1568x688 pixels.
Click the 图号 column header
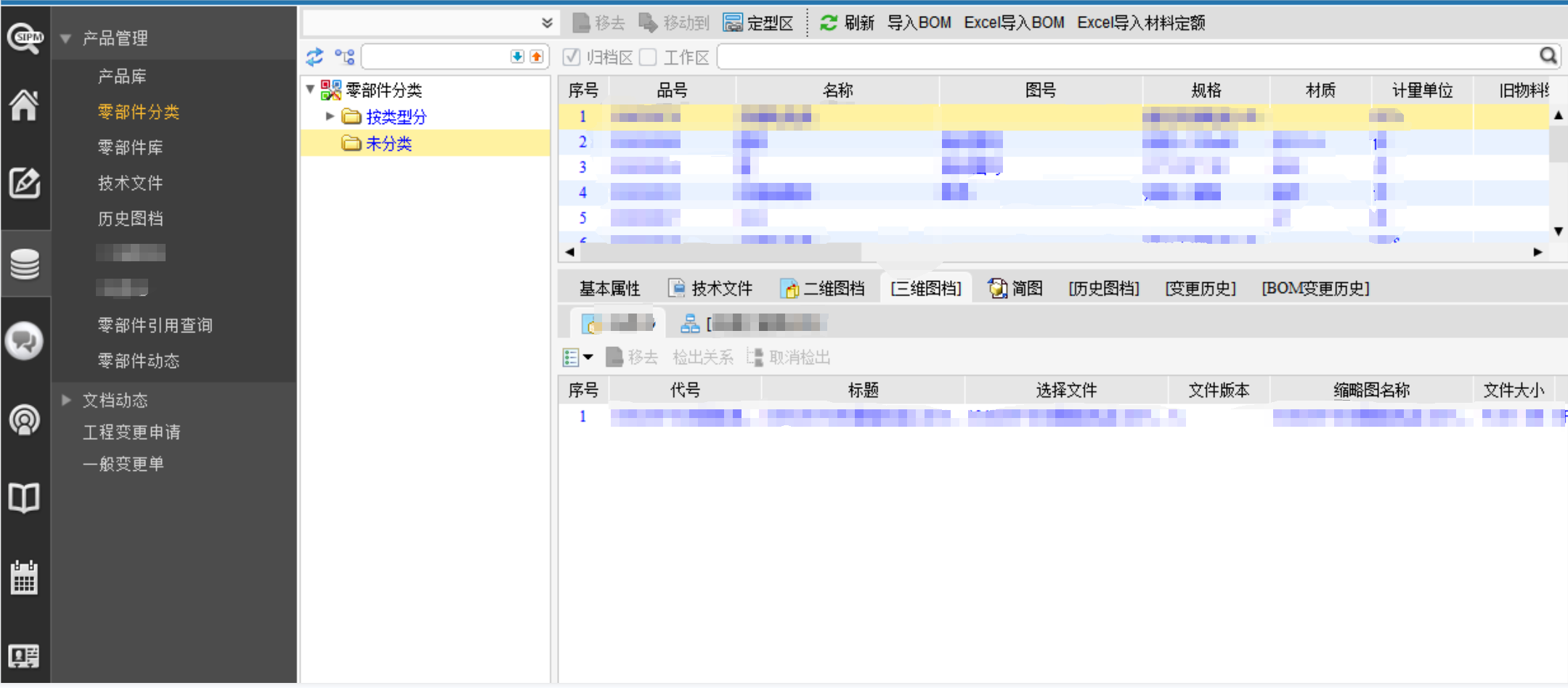coord(1040,90)
